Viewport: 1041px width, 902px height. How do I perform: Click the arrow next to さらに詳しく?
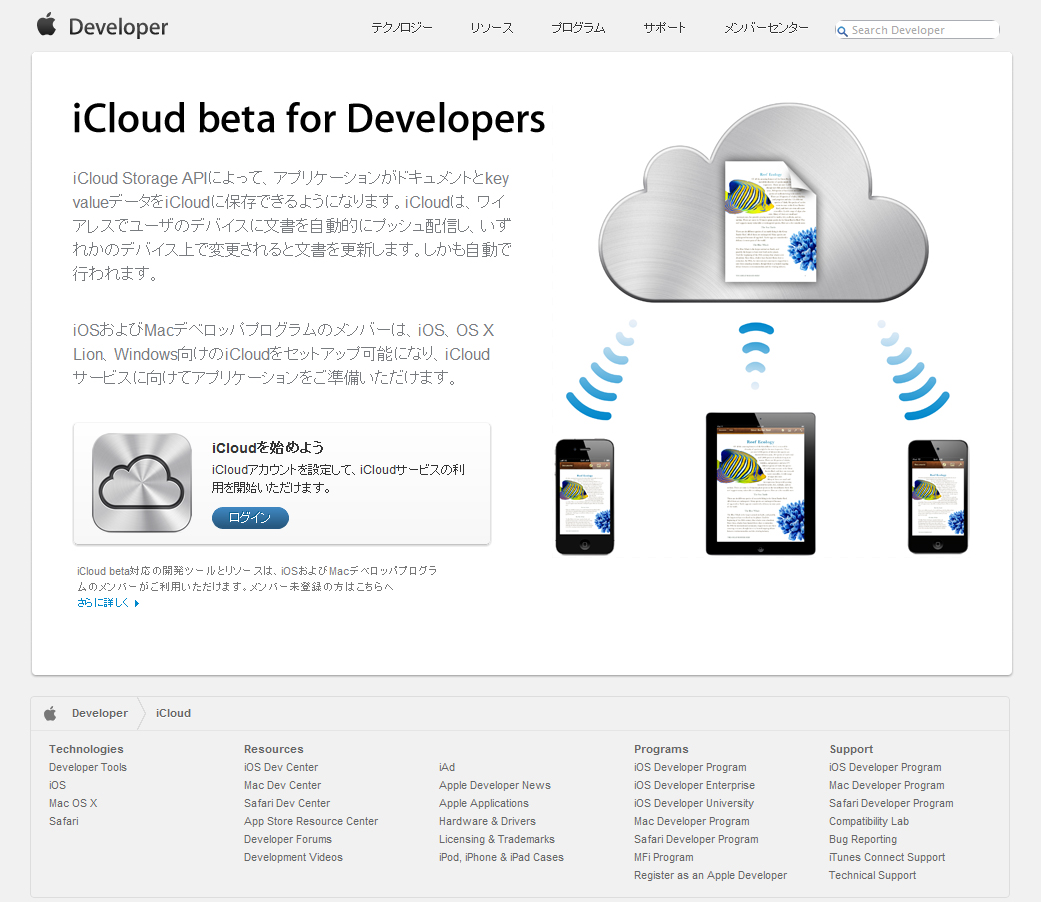pyautogui.click(x=137, y=603)
